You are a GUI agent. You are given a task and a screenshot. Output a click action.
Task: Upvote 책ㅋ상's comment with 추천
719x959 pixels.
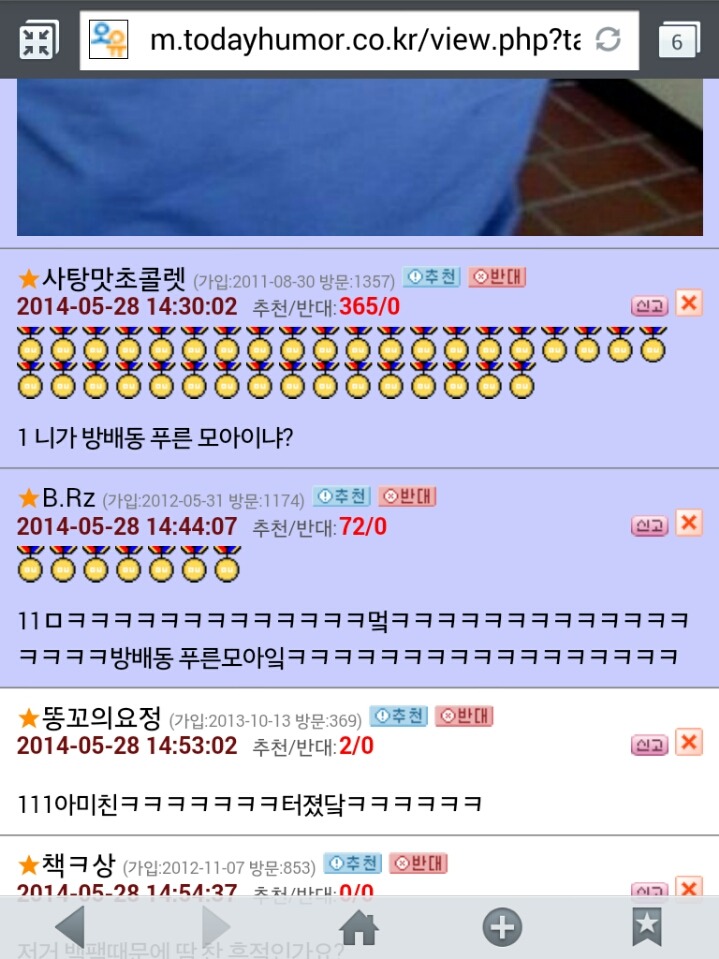click(353, 863)
